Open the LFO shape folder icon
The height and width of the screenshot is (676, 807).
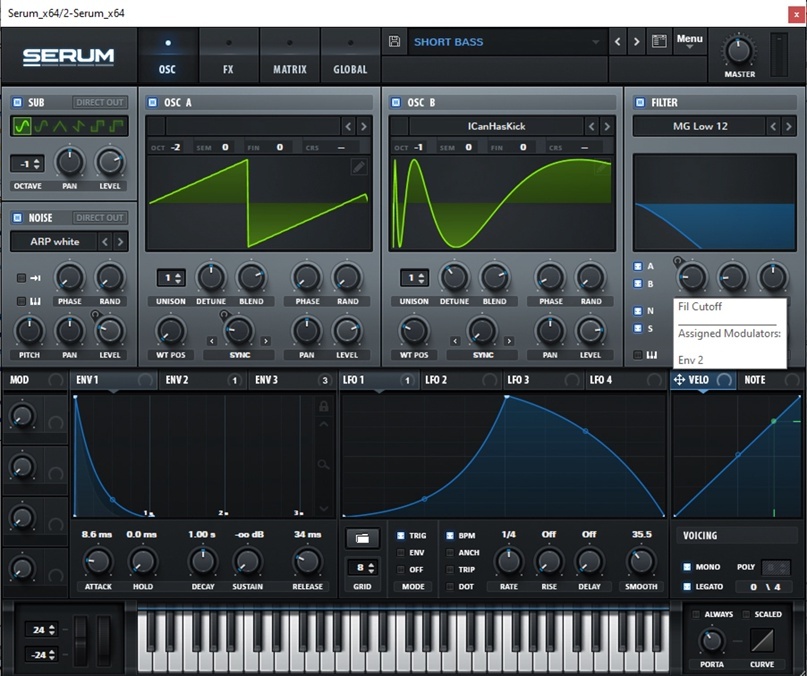tap(362, 539)
